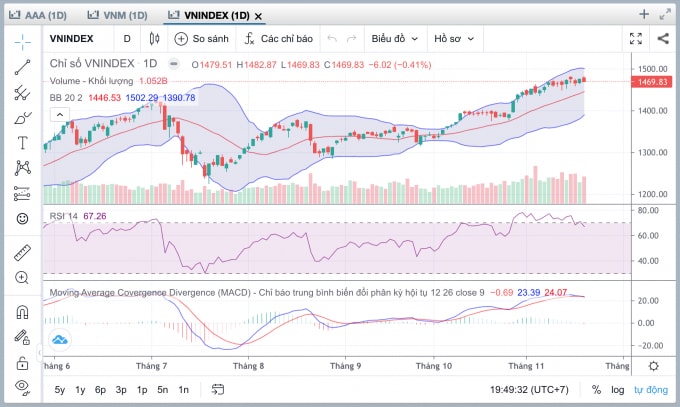The height and width of the screenshot is (407, 680).
Task: Enter fullscreen chart mode
Action: tap(636, 39)
